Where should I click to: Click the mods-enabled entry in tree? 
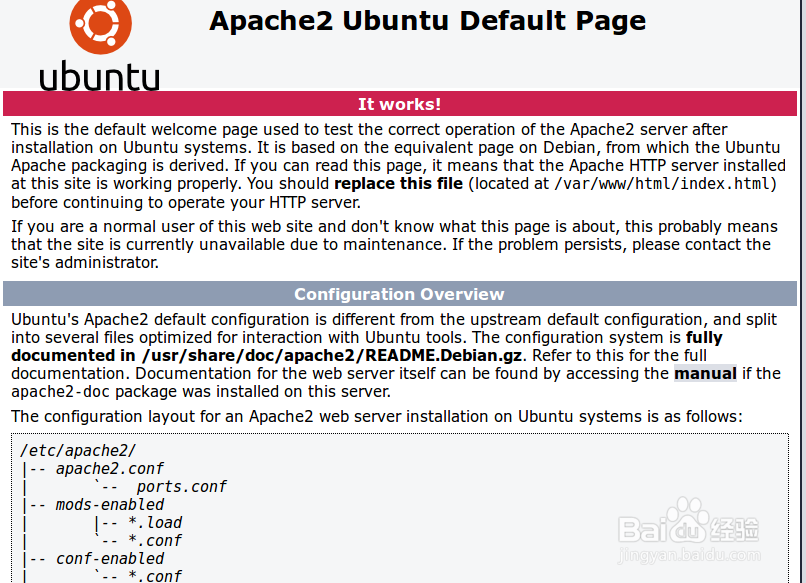pos(109,505)
